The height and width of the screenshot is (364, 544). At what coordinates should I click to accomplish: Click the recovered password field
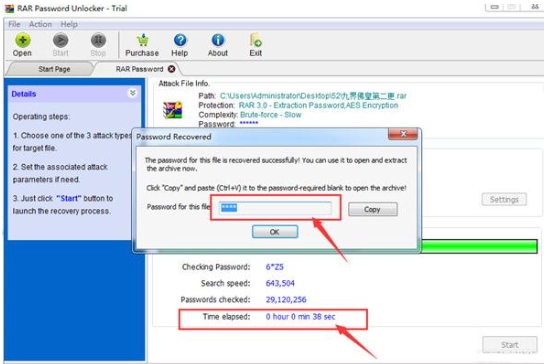[275, 208]
